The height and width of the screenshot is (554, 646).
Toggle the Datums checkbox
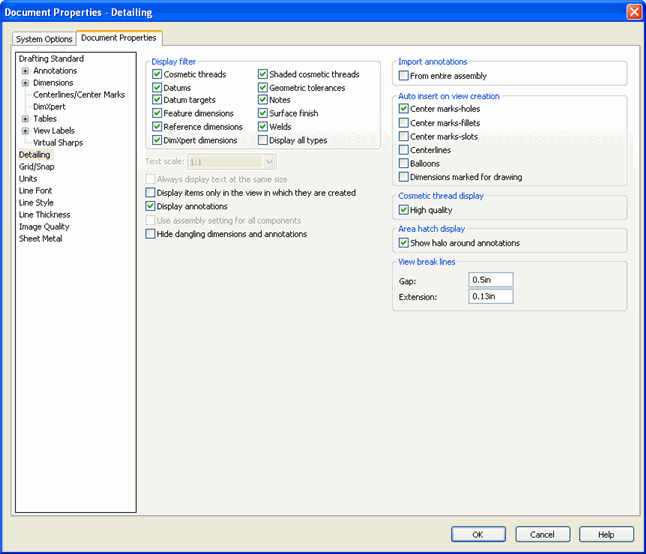click(157, 87)
